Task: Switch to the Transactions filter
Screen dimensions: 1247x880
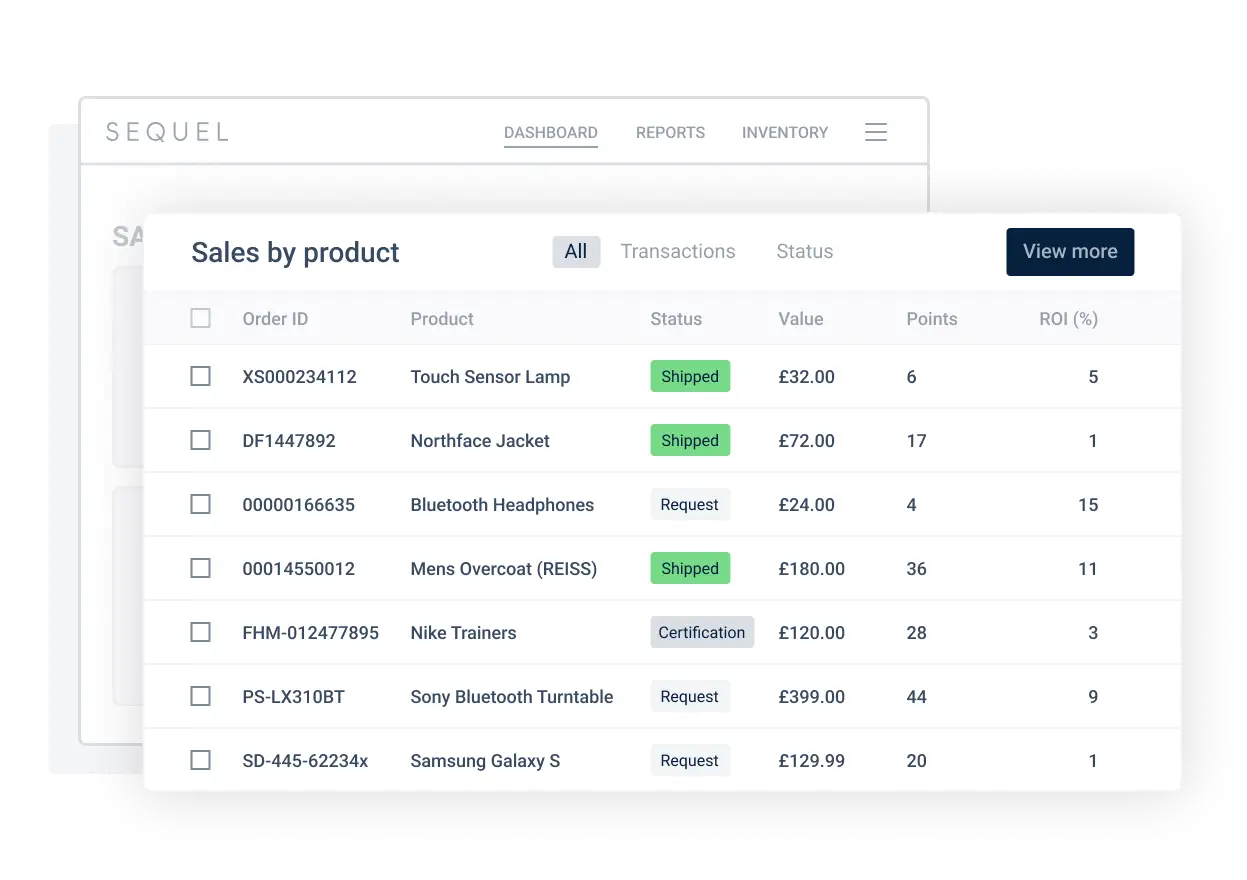Action: pyautogui.click(x=678, y=251)
